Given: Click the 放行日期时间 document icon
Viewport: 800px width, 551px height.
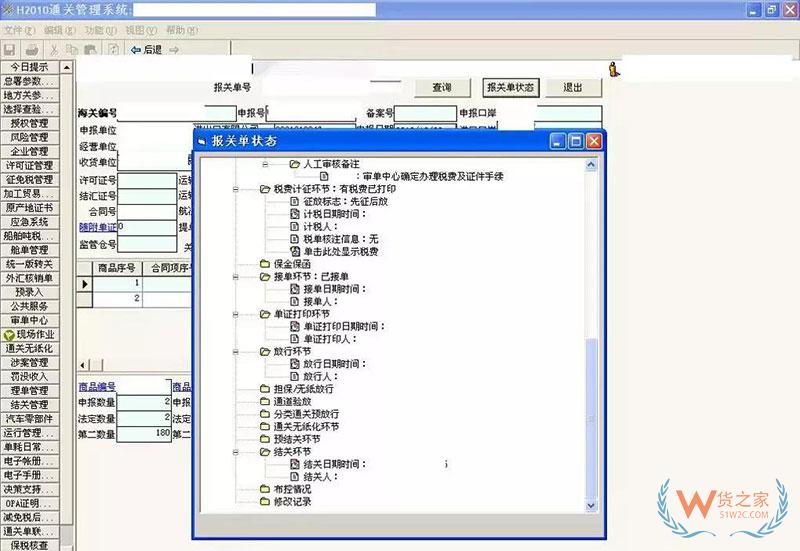Looking at the screenshot, I should pos(294,364).
